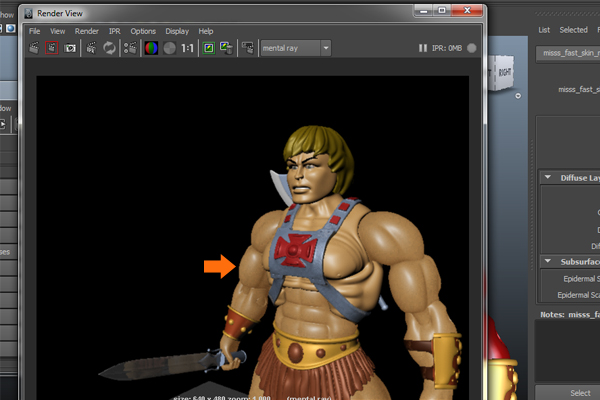Open the Help menu in Render View

coord(205,31)
